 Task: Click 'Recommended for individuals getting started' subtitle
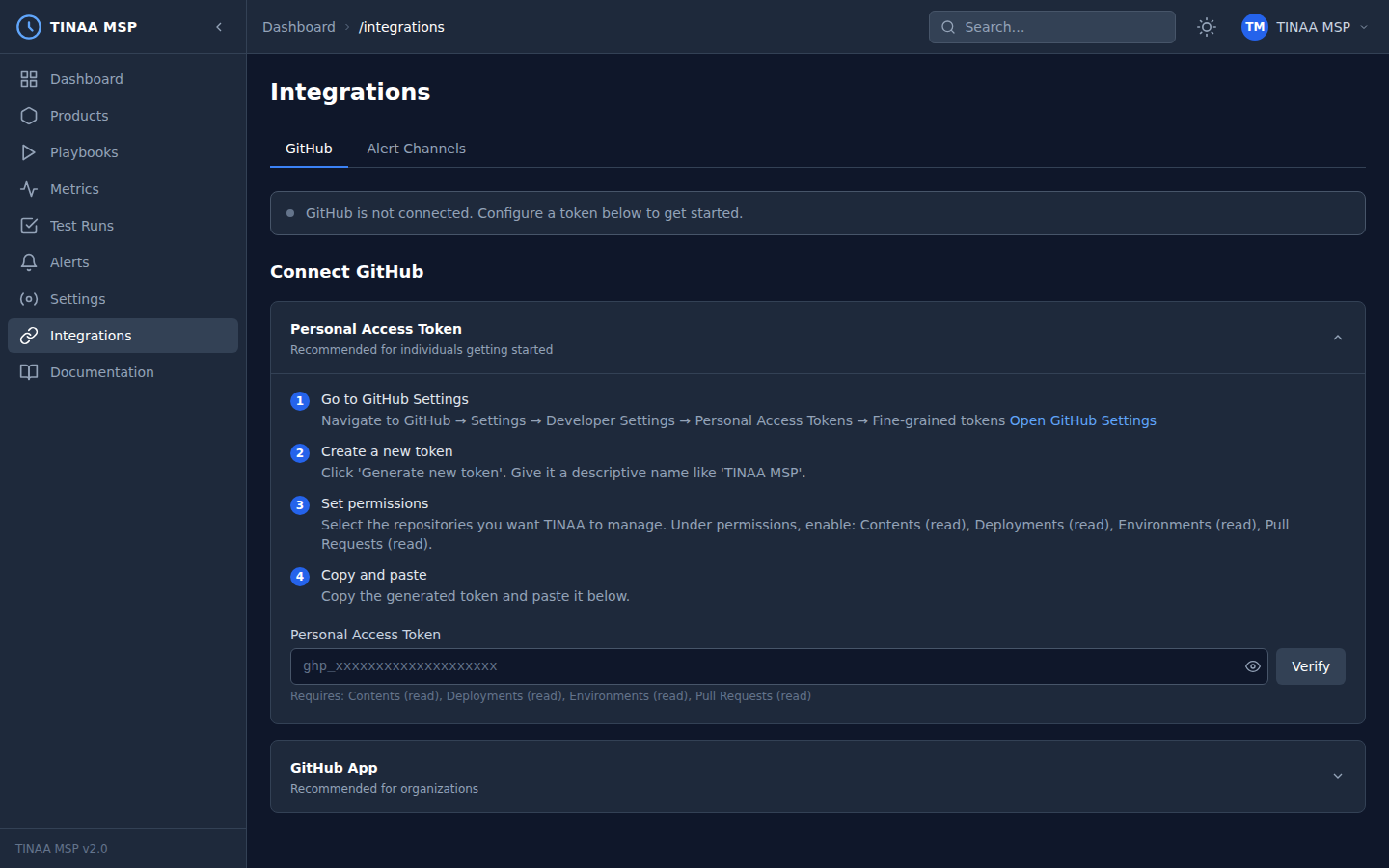point(422,350)
